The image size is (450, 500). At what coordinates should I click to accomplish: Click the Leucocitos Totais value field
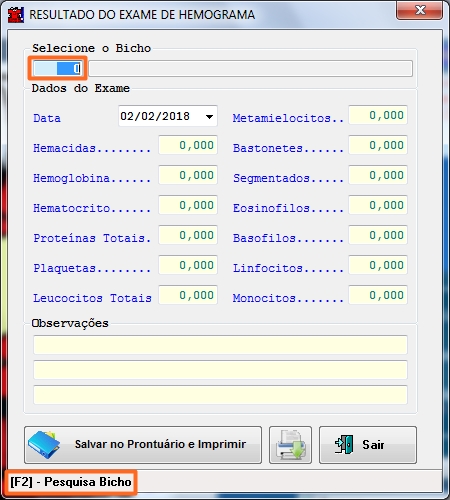(188, 295)
